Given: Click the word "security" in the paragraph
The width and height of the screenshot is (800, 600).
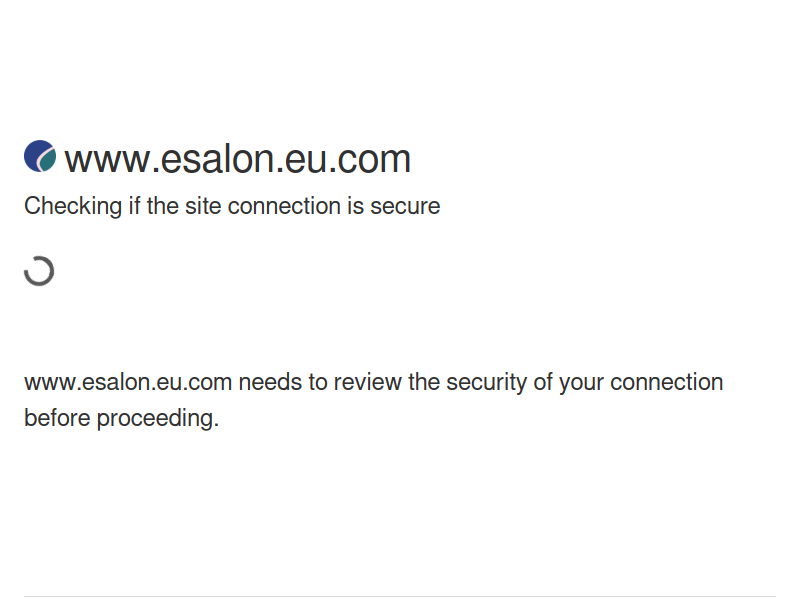Looking at the screenshot, I should pyautogui.click(x=488, y=383).
